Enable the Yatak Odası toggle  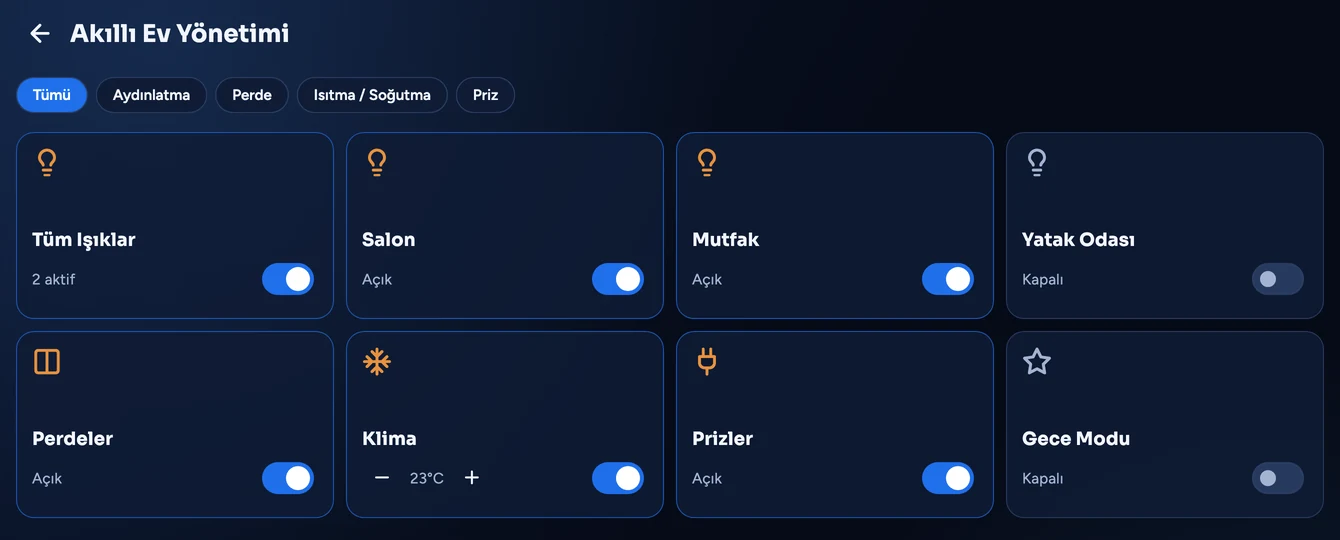click(x=1278, y=279)
